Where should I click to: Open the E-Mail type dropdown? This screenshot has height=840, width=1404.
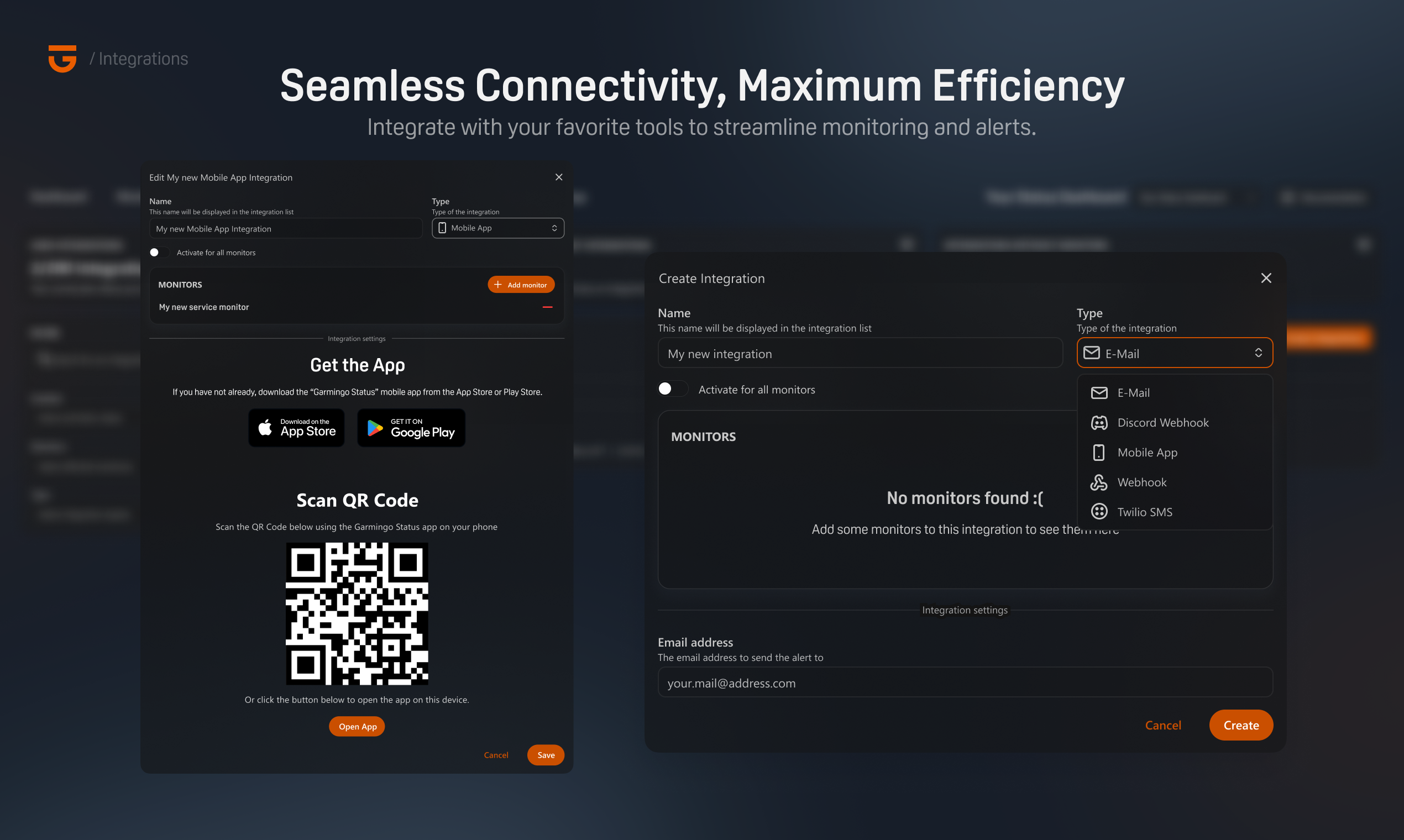[x=1174, y=353]
